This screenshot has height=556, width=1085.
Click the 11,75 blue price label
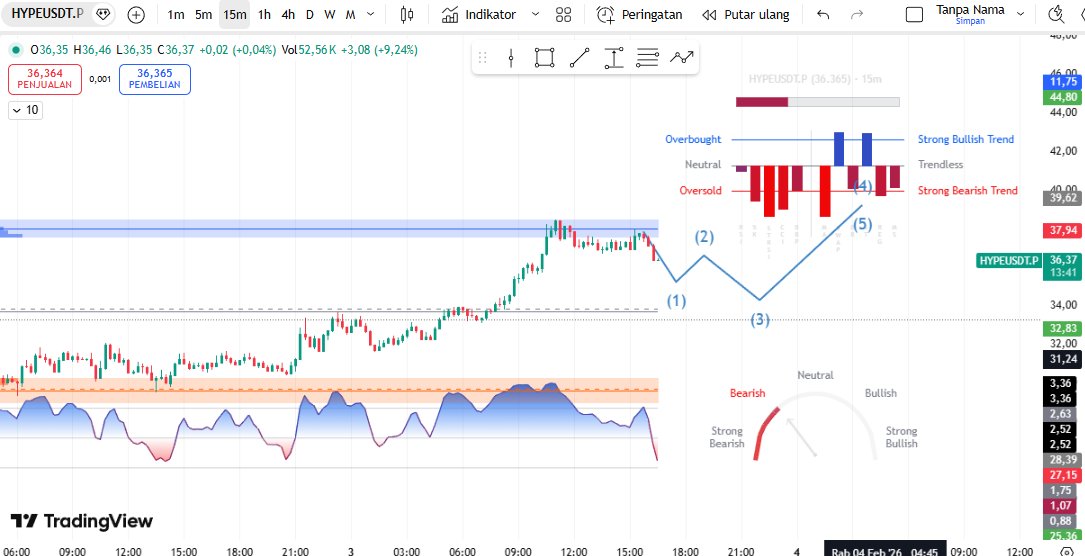(x=1062, y=81)
